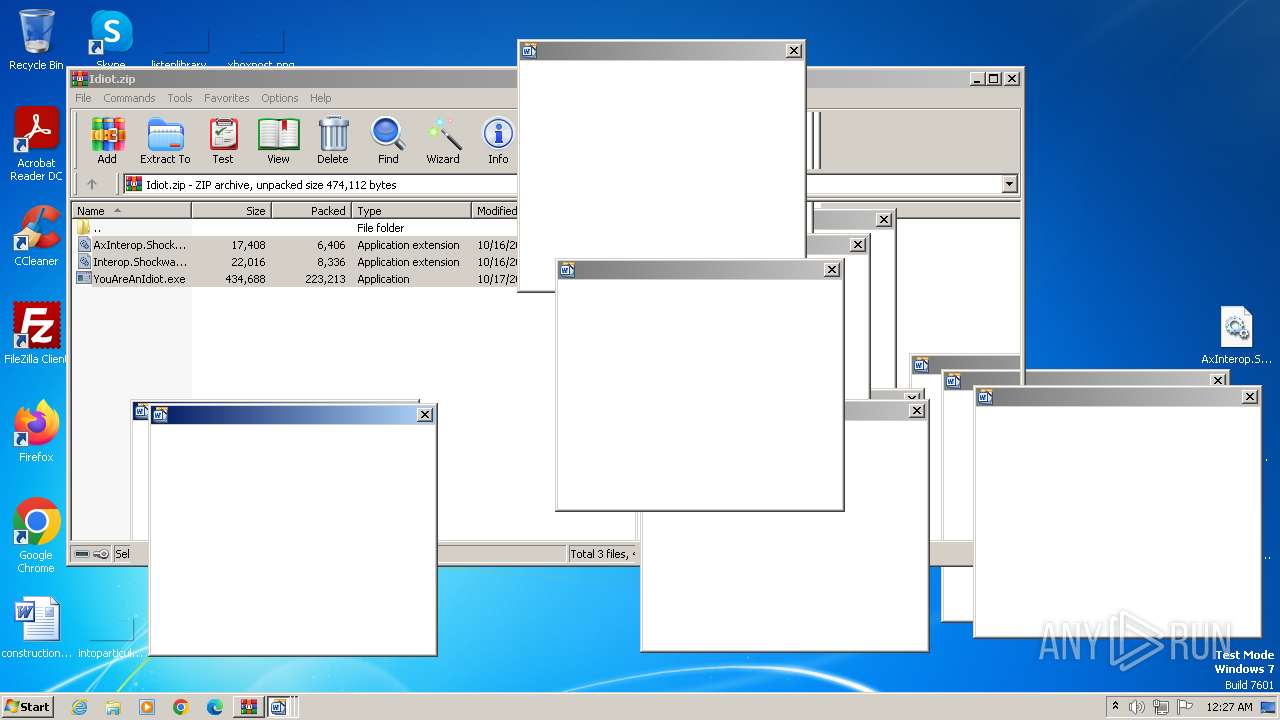The image size is (1280, 720).
Task: Launch Internet Explorer from taskbar
Action: tap(79, 707)
